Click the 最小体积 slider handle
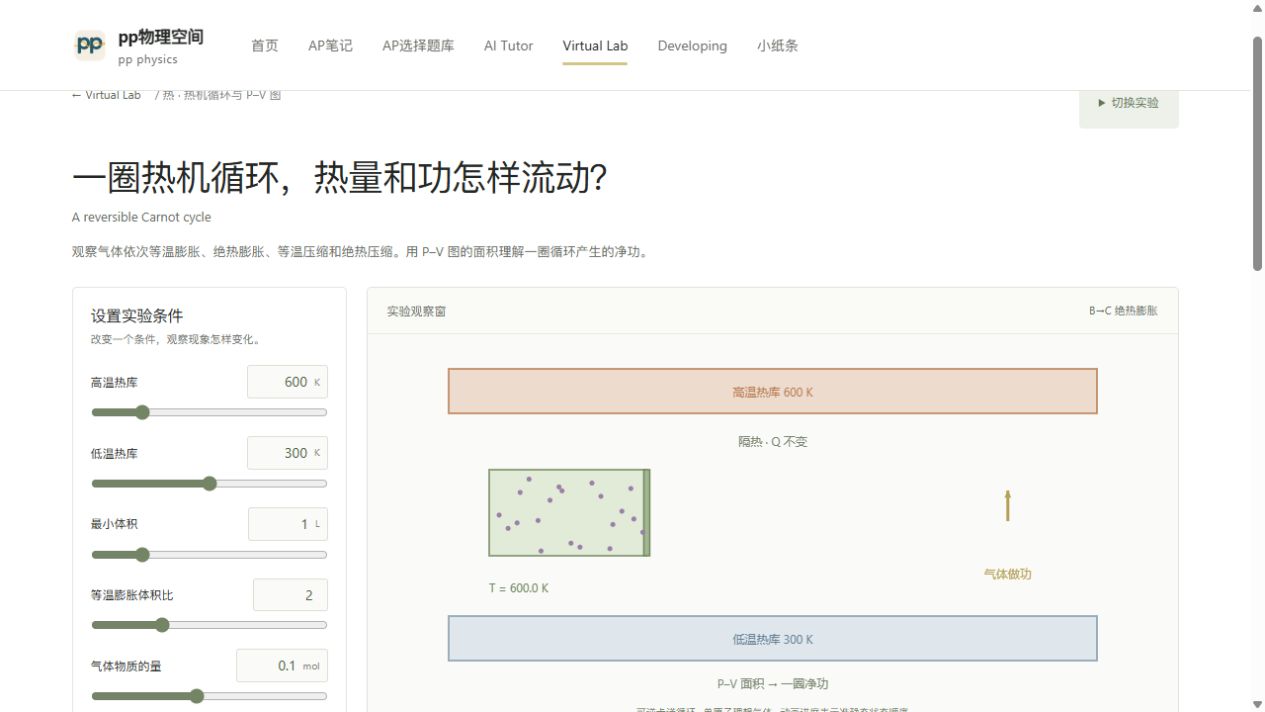This screenshot has height=712, width=1265. coord(142,554)
